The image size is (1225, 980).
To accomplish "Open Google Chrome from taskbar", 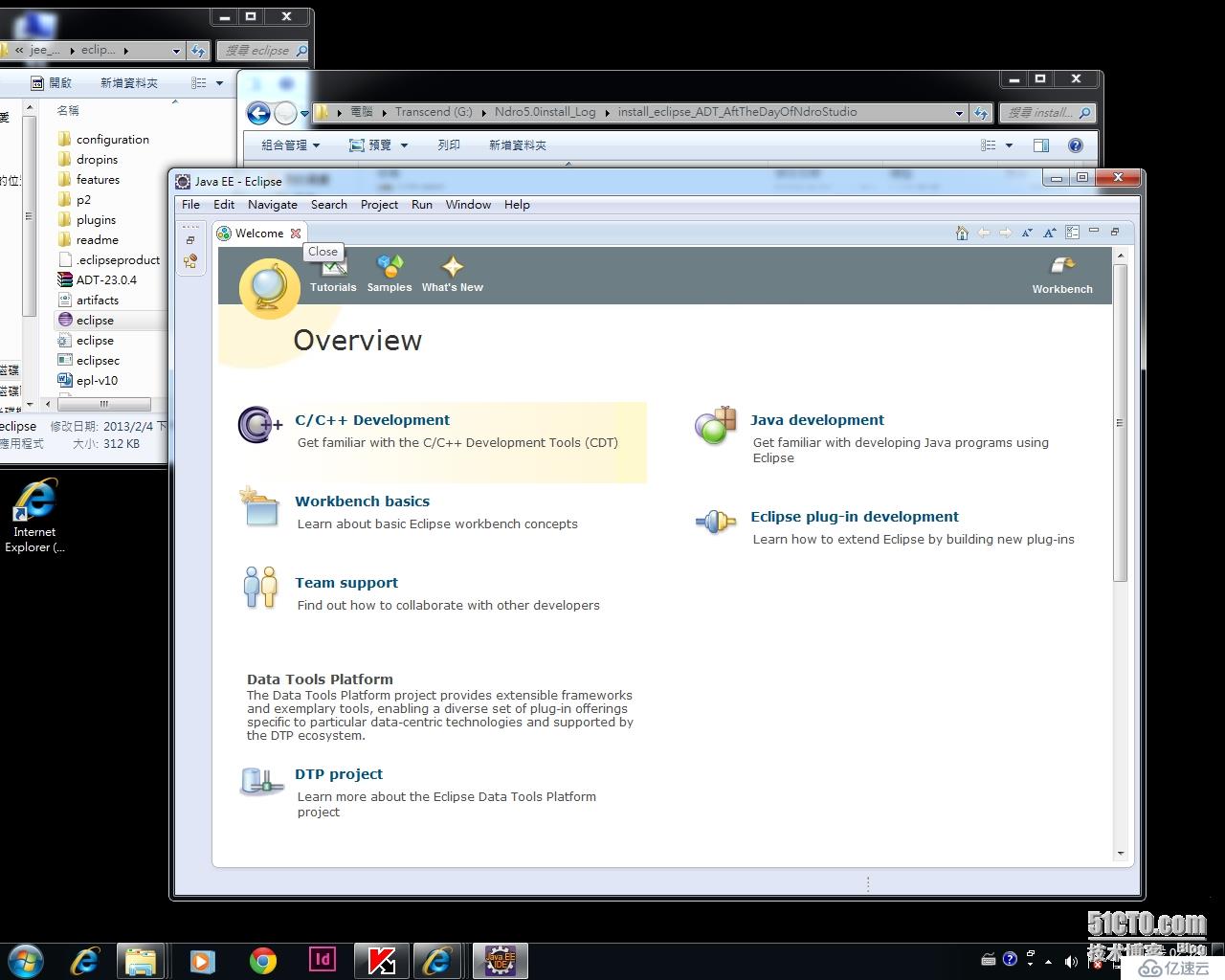I will click(x=262, y=961).
